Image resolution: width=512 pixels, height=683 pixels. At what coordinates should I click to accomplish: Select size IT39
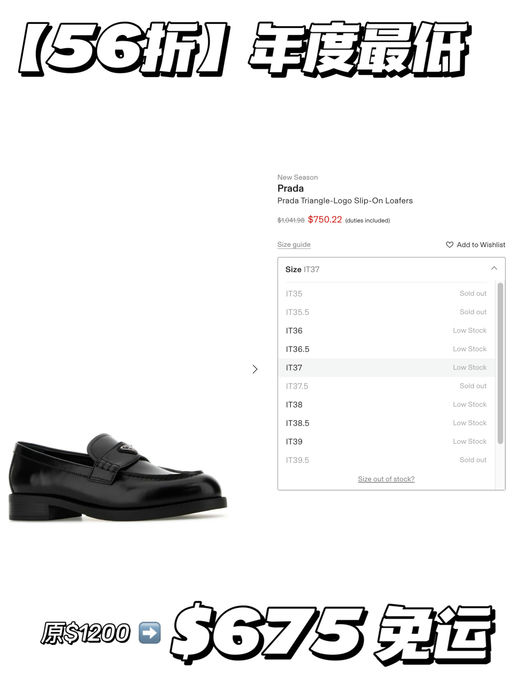pyautogui.click(x=386, y=442)
